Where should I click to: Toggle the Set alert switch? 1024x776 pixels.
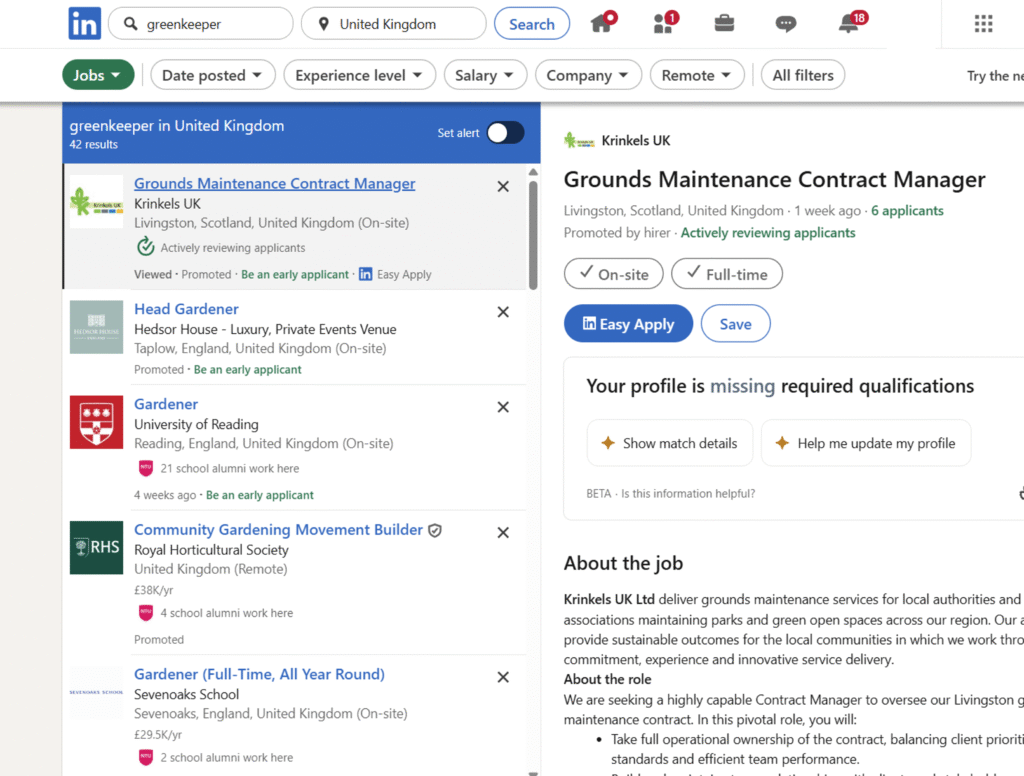(505, 133)
